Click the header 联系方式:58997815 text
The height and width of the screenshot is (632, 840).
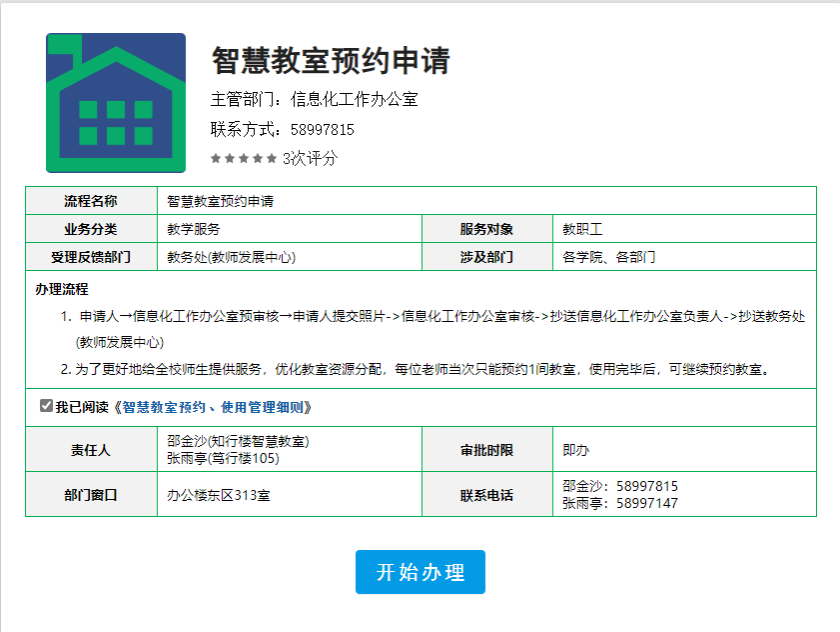pos(282,130)
